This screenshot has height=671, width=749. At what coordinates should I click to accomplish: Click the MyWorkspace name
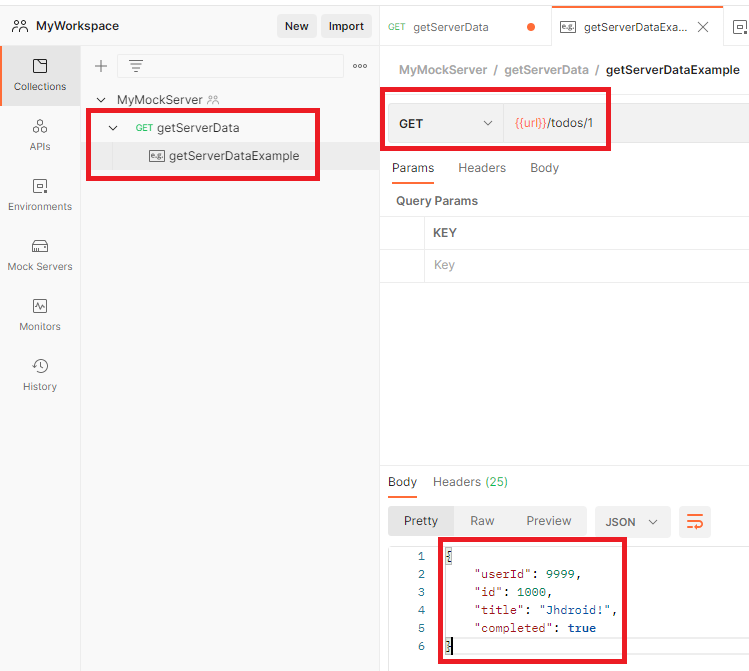pyautogui.click(x=77, y=26)
